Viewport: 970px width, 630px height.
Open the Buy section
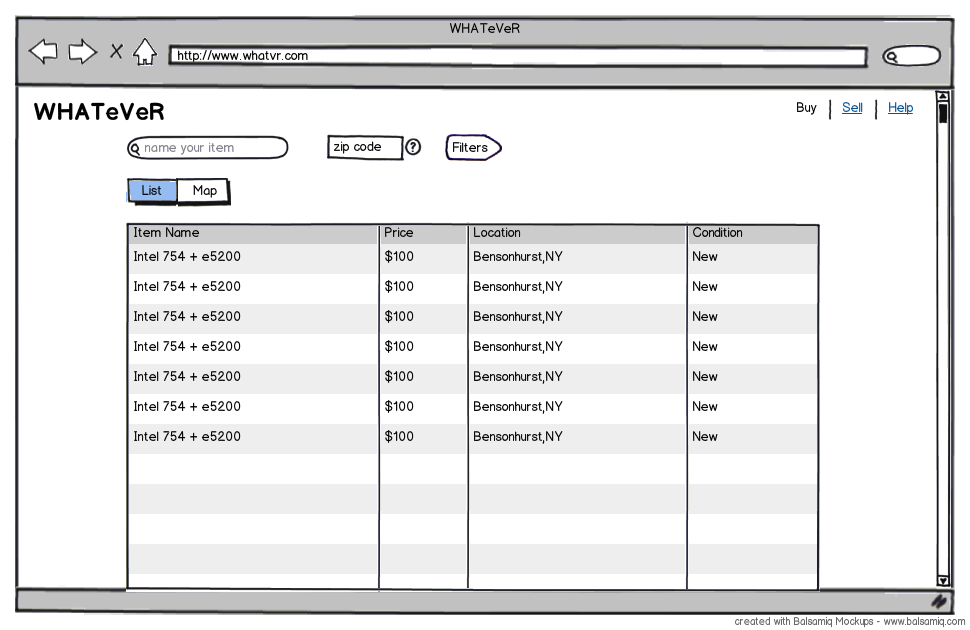tap(806, 108)
